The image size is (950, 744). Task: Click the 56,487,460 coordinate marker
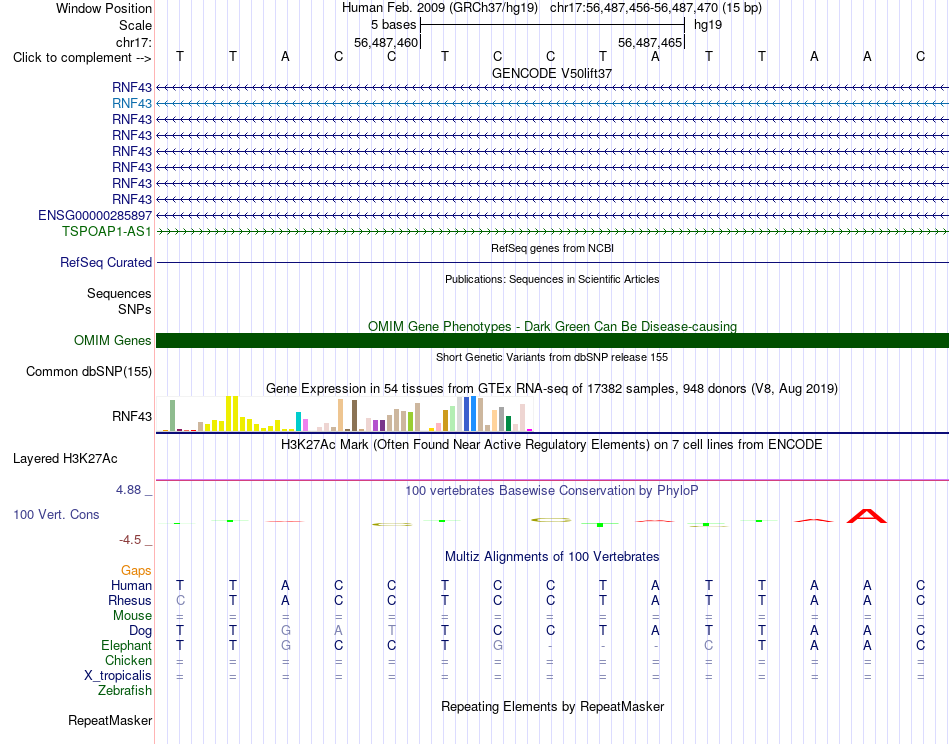point(386,42)
